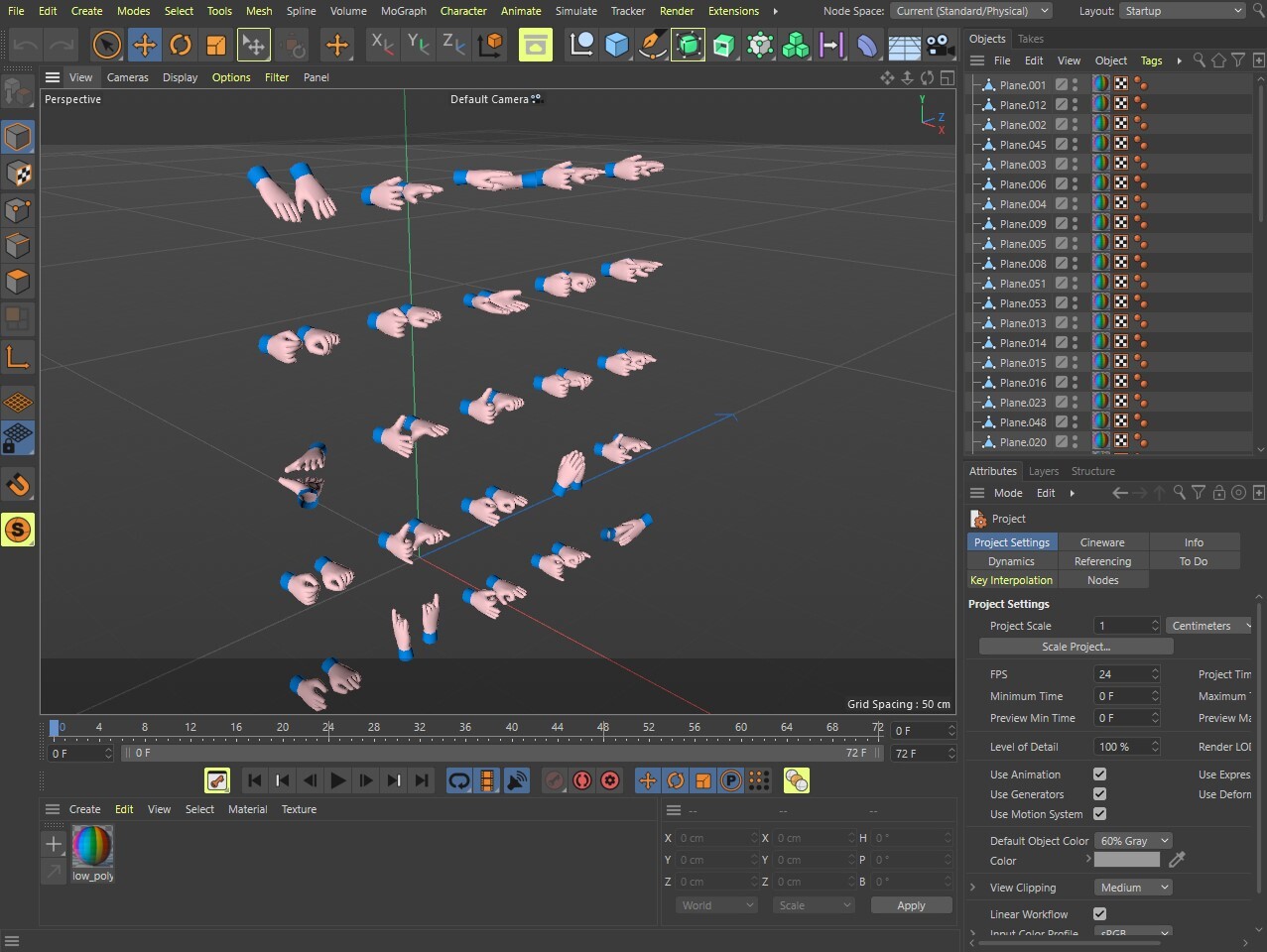Open the MoGraph menu
The width and height of the screenshot is (1267, 952).
(x=403, y=11)
